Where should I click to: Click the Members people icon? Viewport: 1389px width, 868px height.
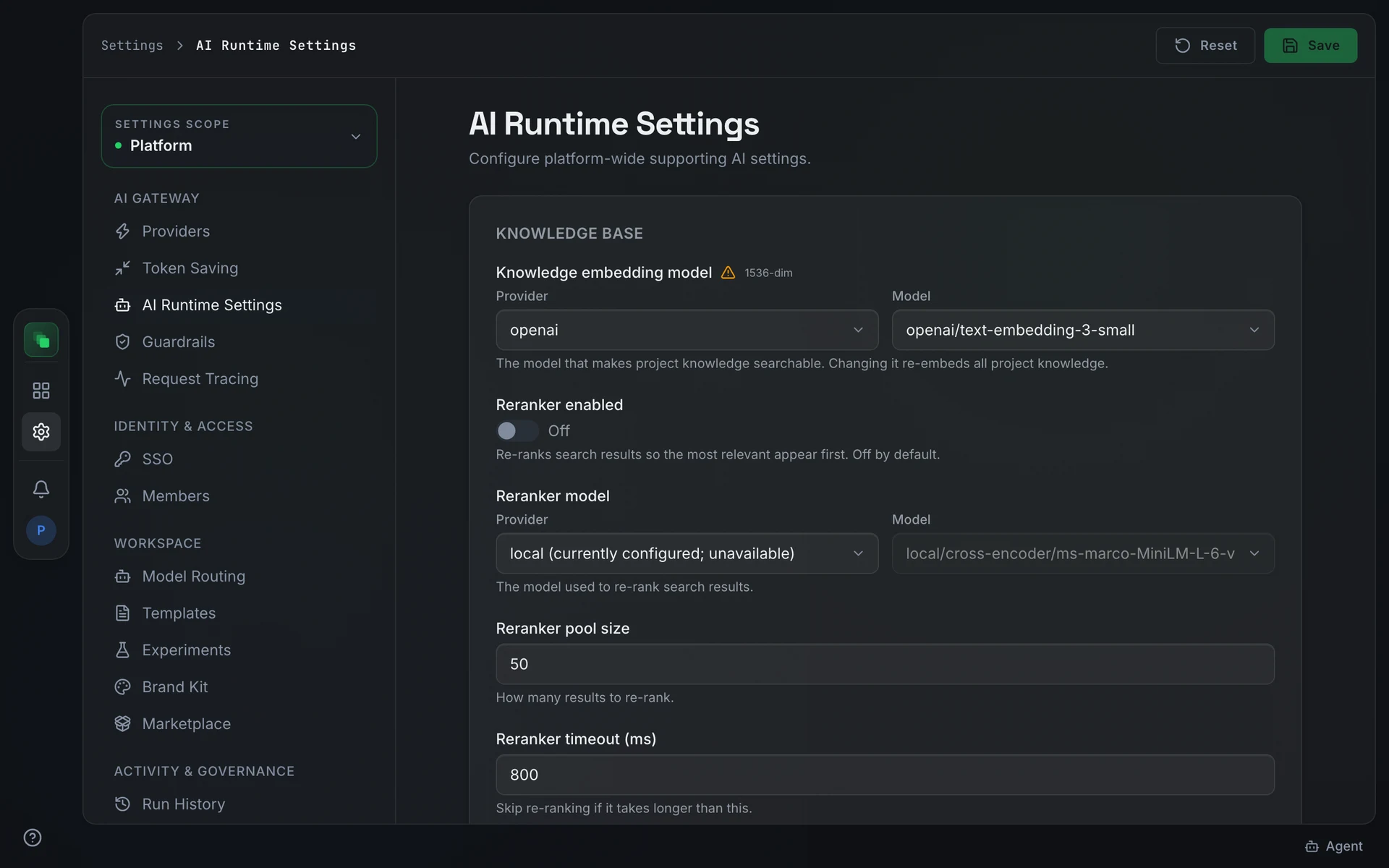[123, 496]
